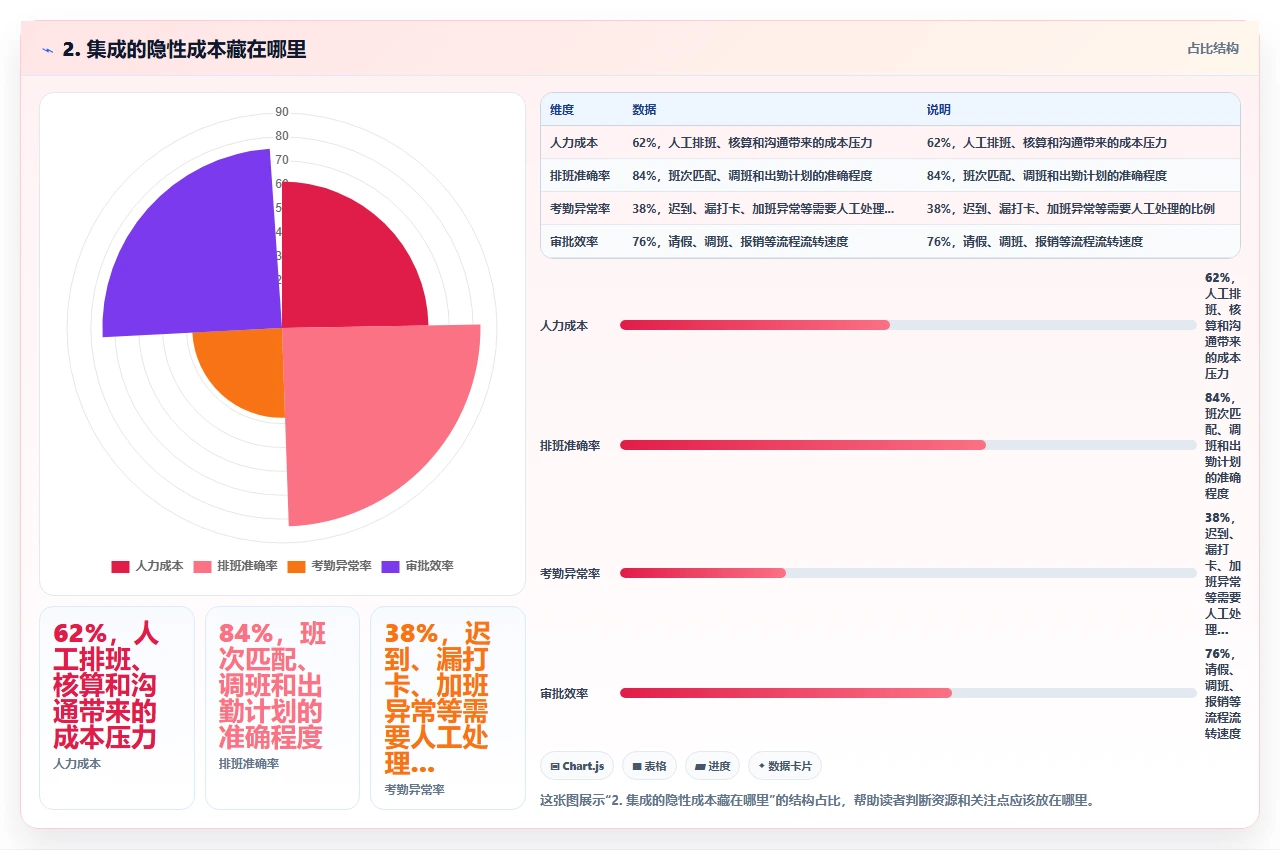Screen dimensions: 1280x850
Task: Click the 数据卡片 tag chip
Action: (x=785, y=766)
